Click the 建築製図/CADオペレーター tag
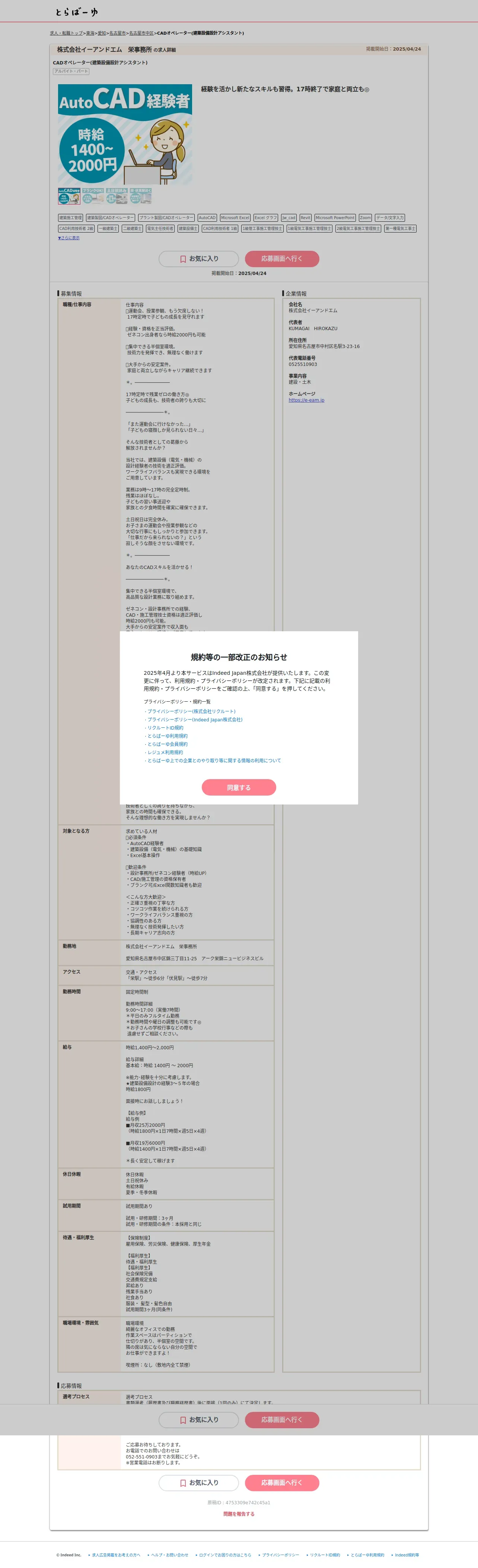Screen dimensions: 478x1568 [110, 217]
